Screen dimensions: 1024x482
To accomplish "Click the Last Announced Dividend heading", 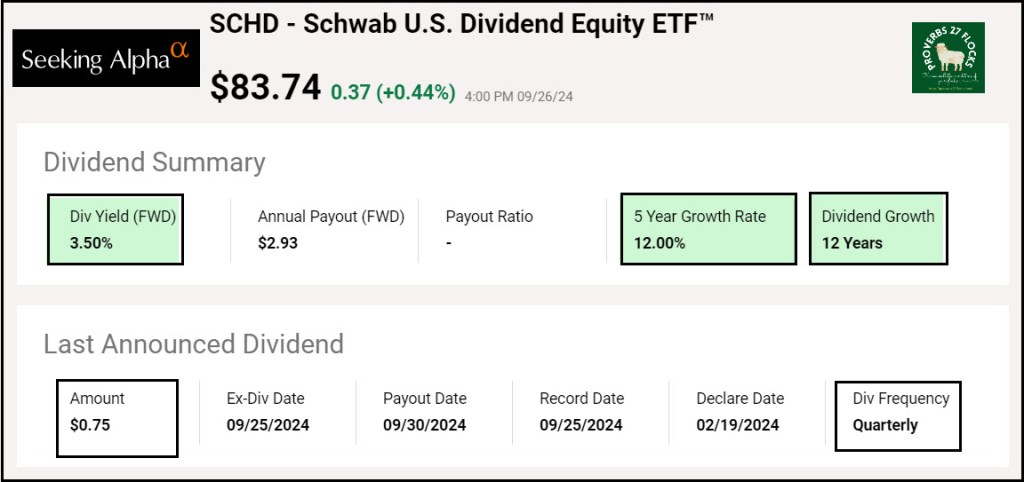I will pos(193,344).
